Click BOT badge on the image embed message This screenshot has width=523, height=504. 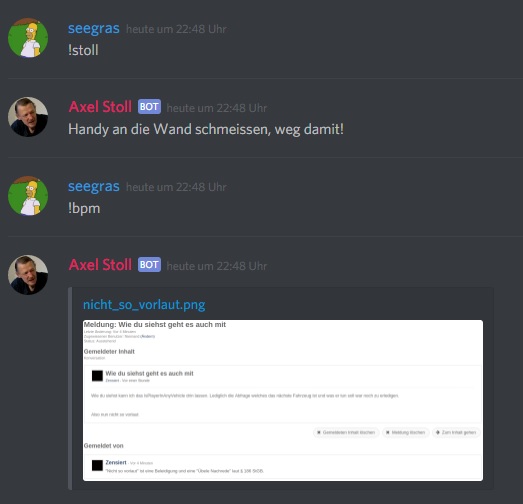[x=149, y=265]
